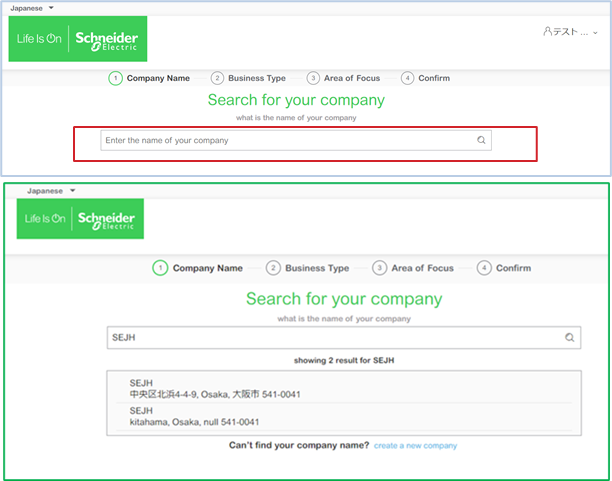Click Schneider Electric logo in upper screen
This screenshot has width=612, height=481.
tap(78, 39)
